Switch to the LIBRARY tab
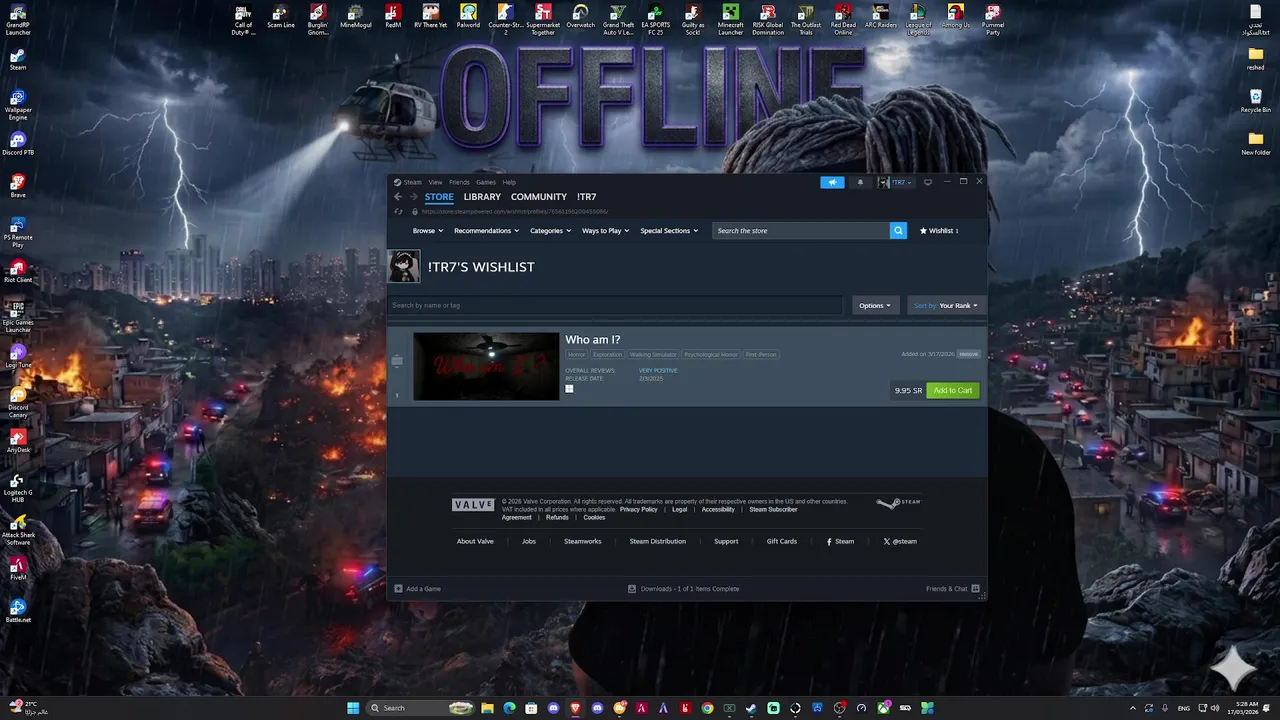Viewport: 1280px width, 720px height. coord(482,197)
